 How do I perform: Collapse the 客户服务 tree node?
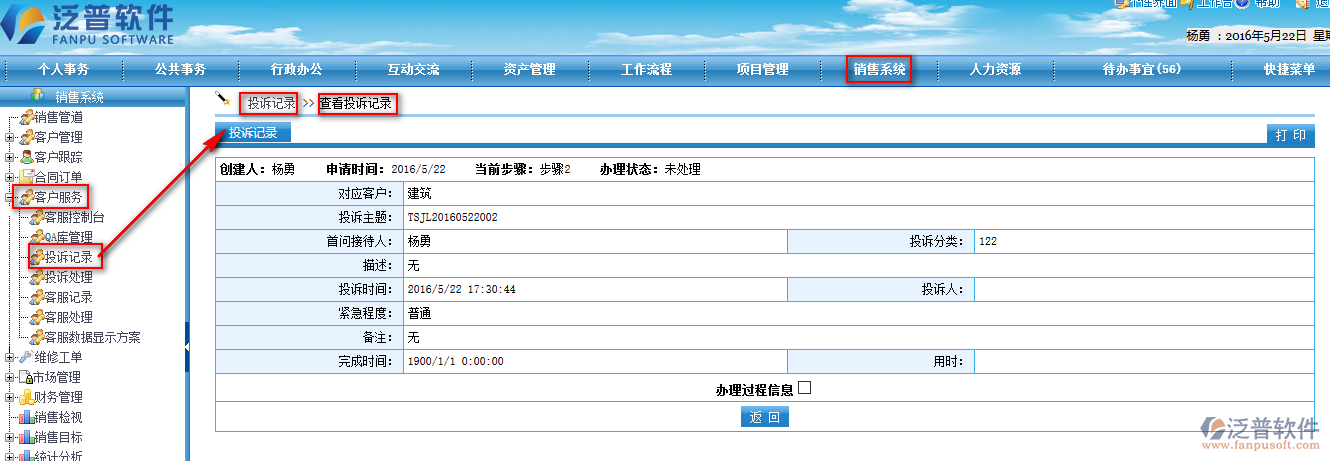[x=9, y=197]
